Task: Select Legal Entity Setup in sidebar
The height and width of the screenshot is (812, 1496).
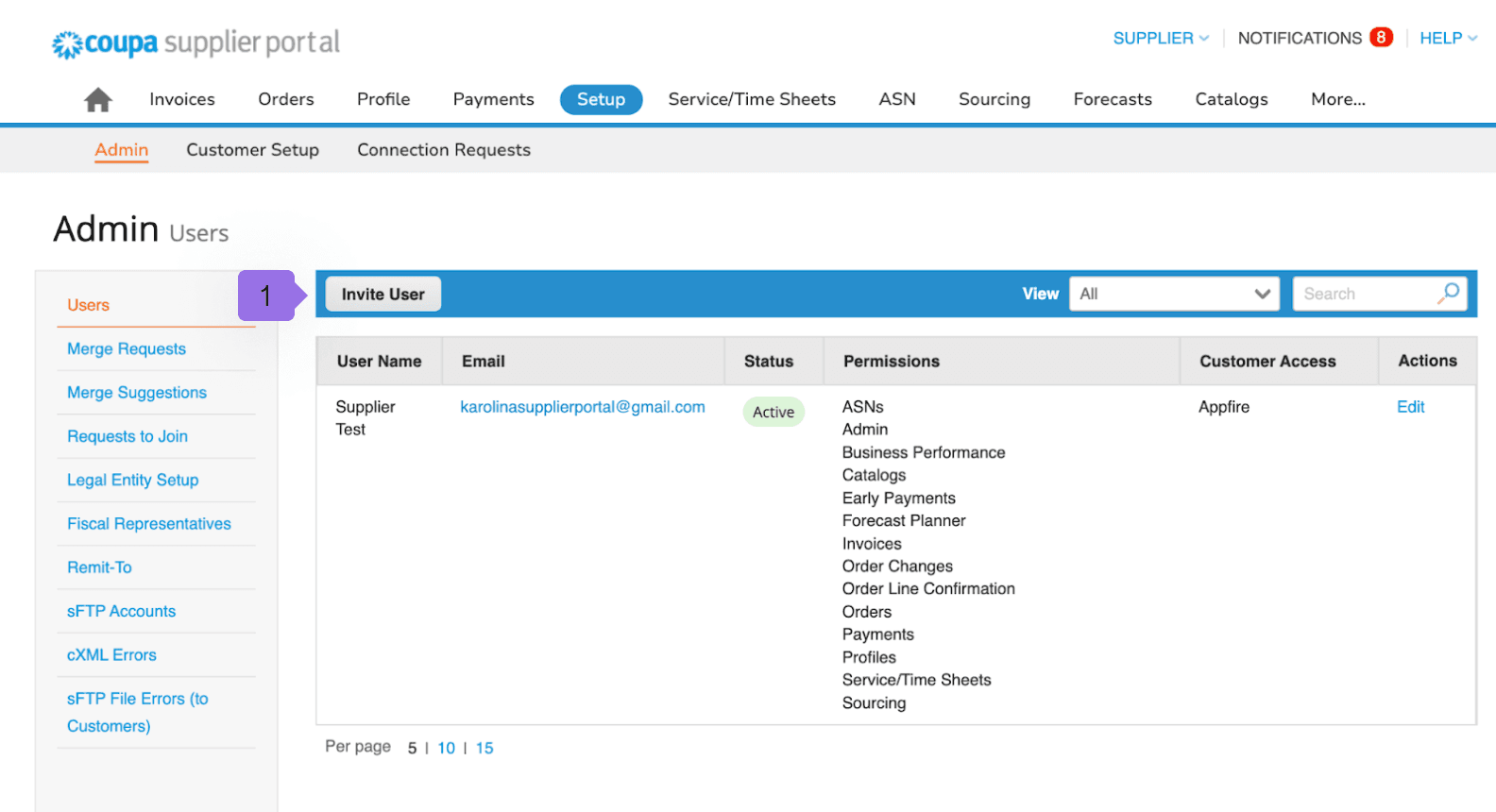Action: (132, 480)
